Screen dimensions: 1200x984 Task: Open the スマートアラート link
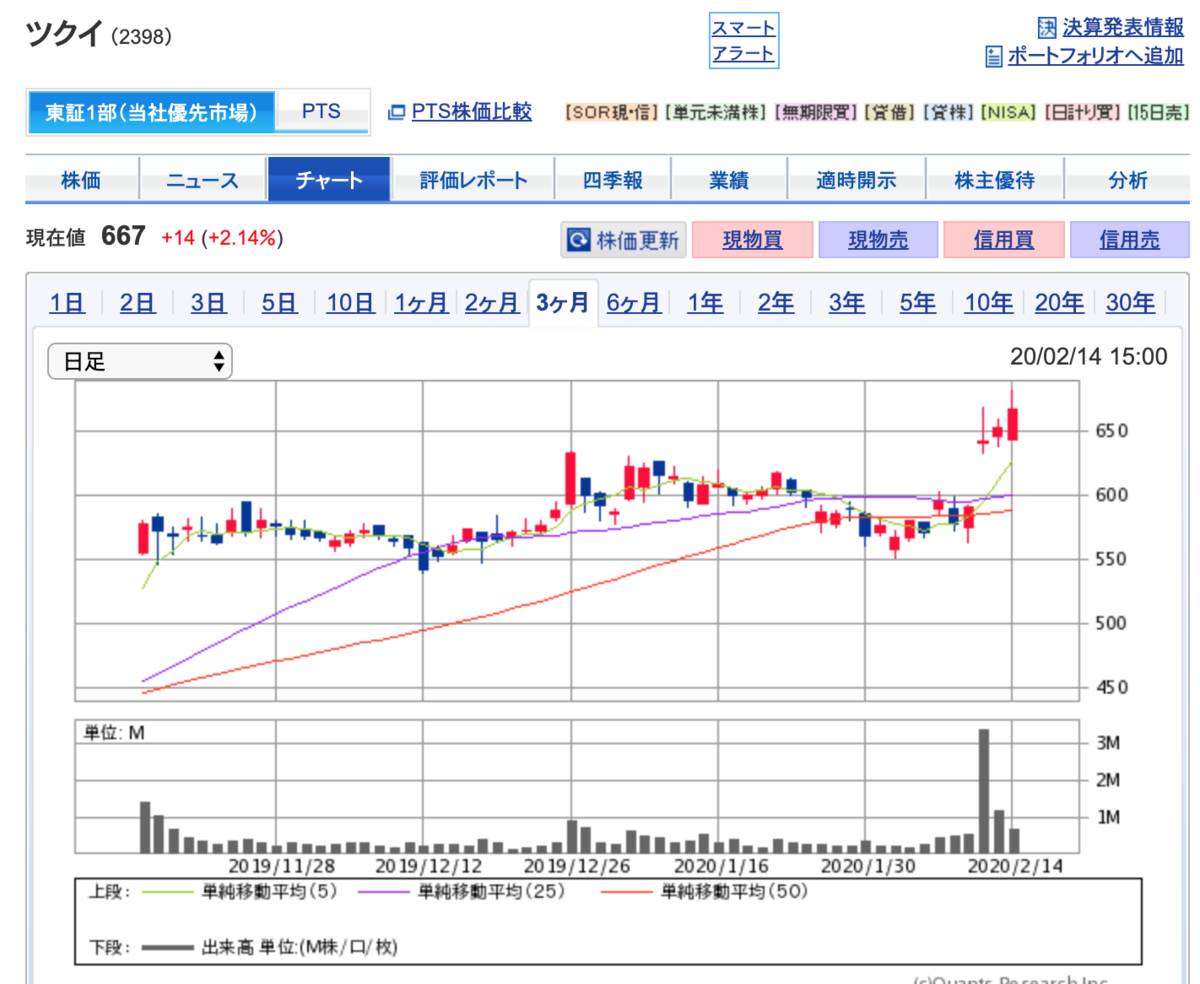click(x=743, y=40)
